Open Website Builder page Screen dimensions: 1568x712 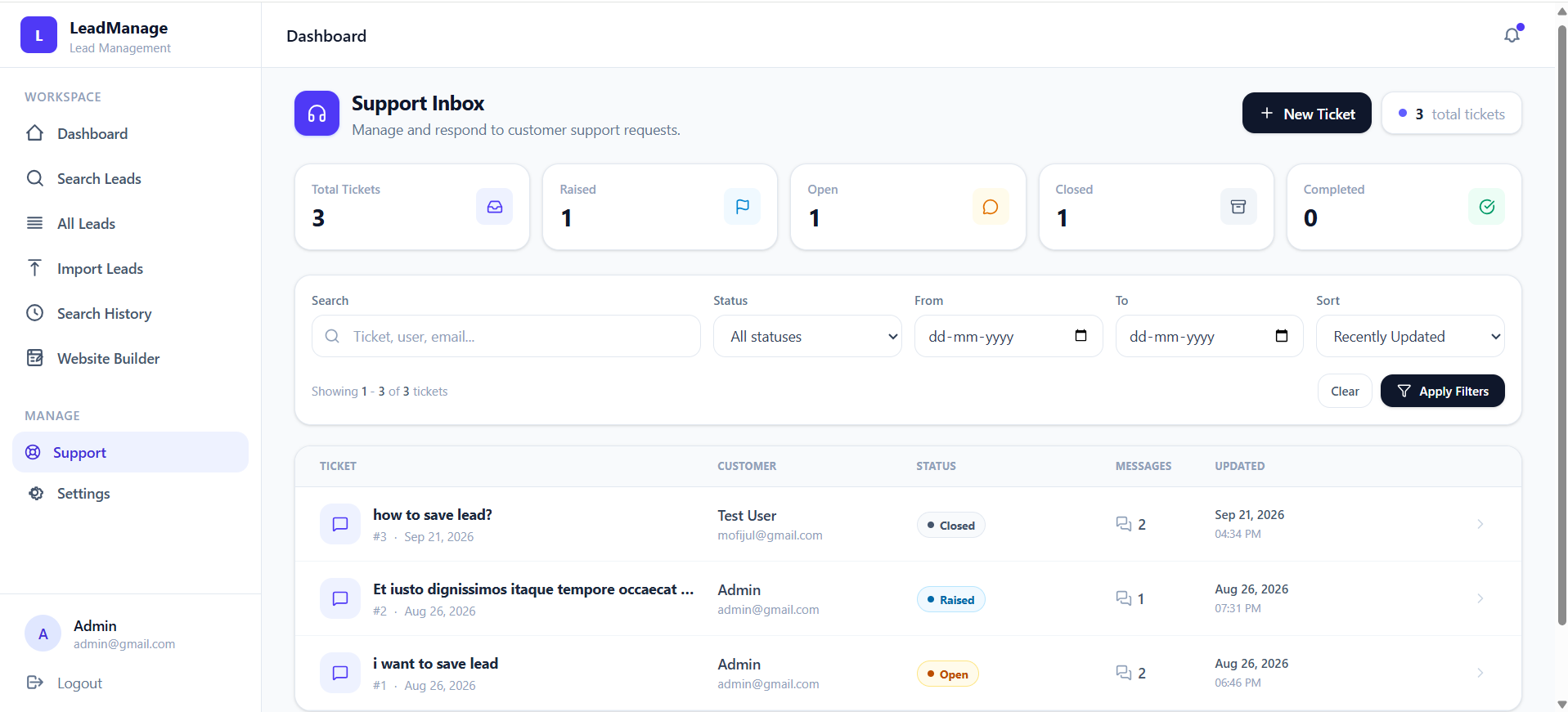(130, 358)
